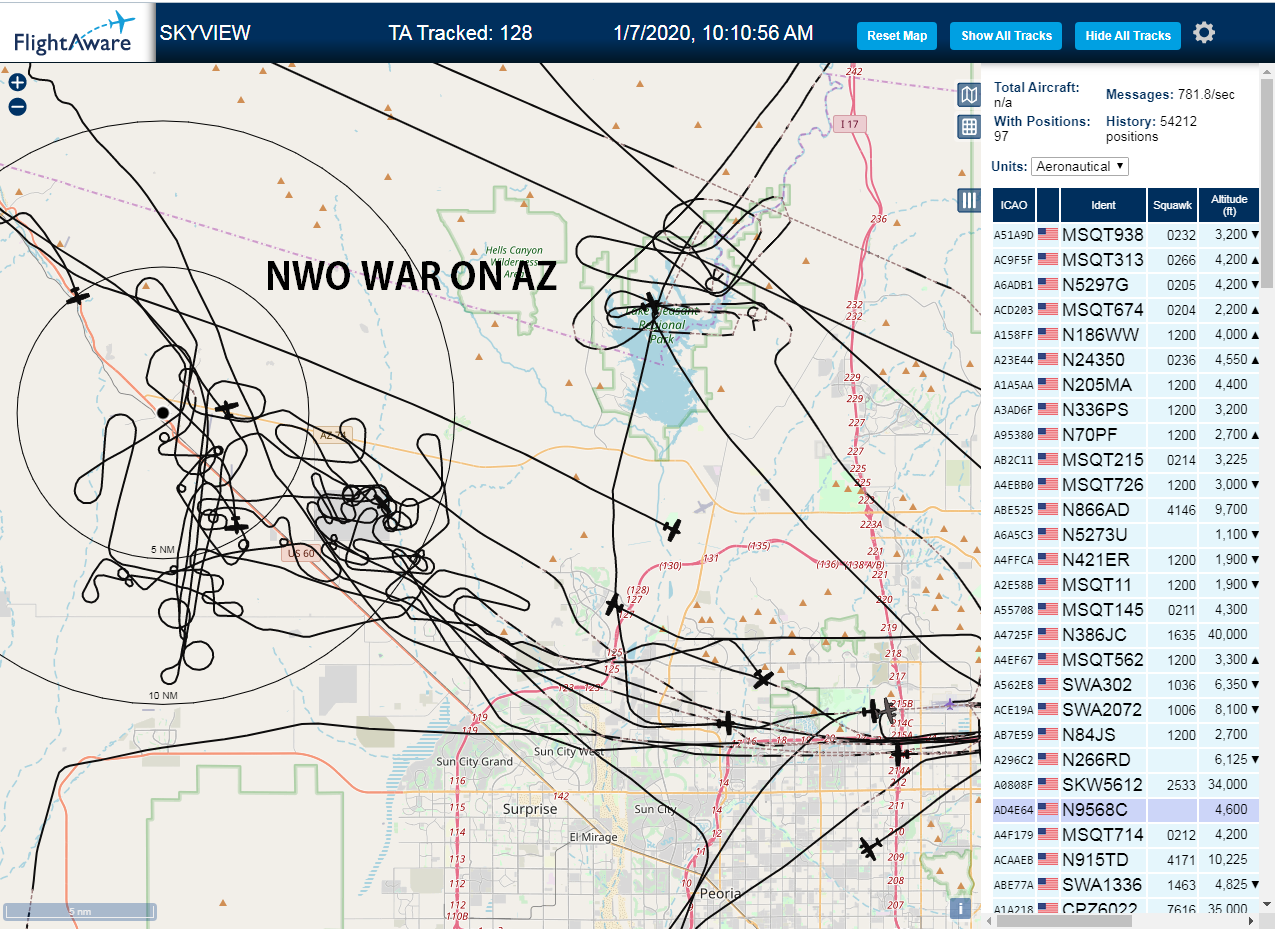
Task: Select the N84JS aircraft row
Action: 1127,735
